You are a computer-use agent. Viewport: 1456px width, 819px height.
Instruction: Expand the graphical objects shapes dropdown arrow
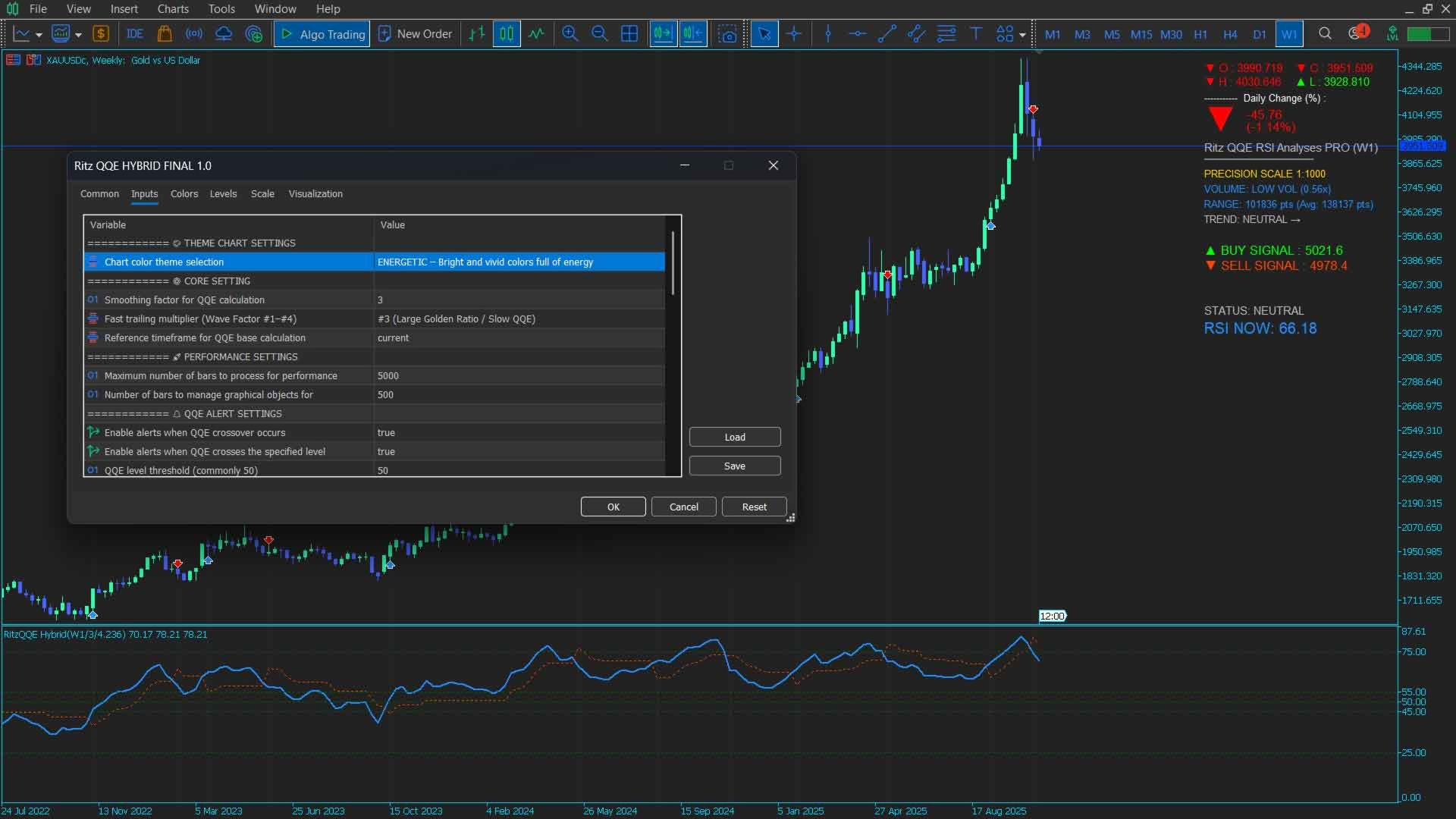click(1022, 35)
